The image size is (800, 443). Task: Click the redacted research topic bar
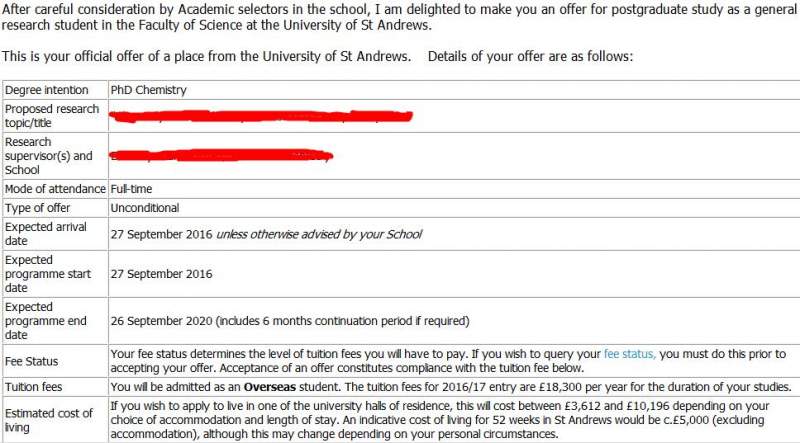261,117
